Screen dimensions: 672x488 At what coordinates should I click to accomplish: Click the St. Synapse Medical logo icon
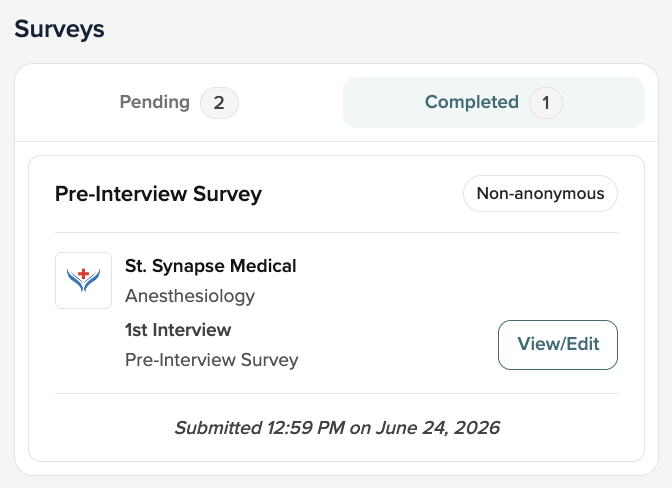pos(84,280)
